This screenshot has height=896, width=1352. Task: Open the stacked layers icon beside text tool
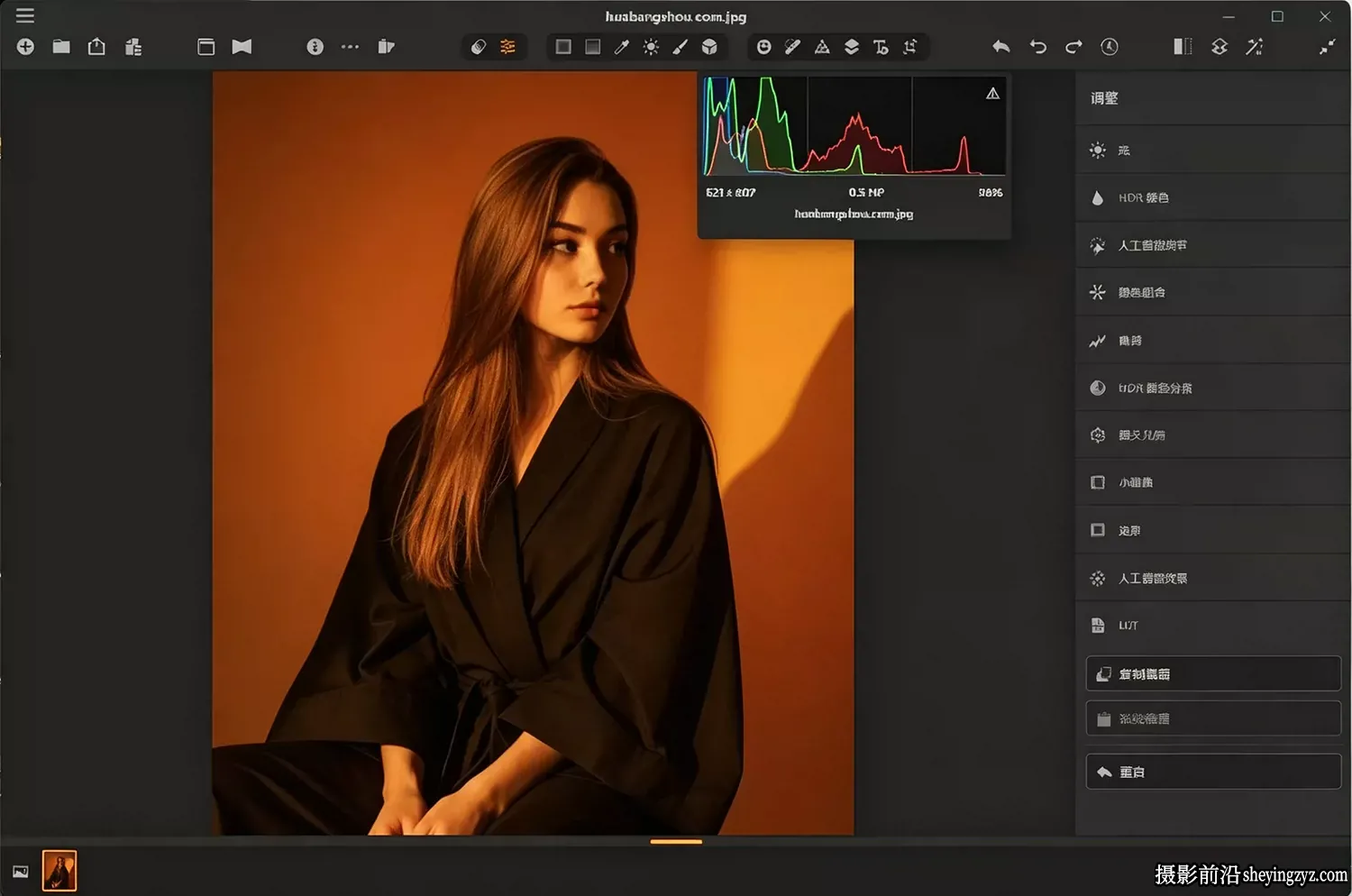(852, 47)
